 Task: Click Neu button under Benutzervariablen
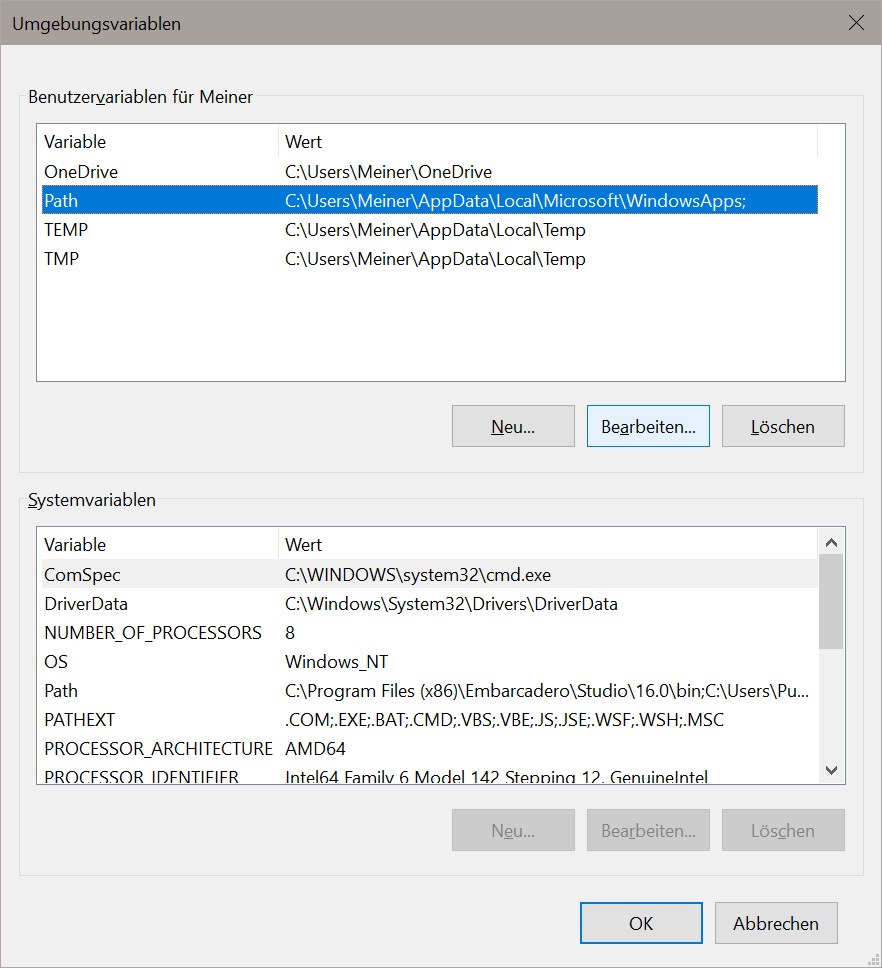pos(513,426)
